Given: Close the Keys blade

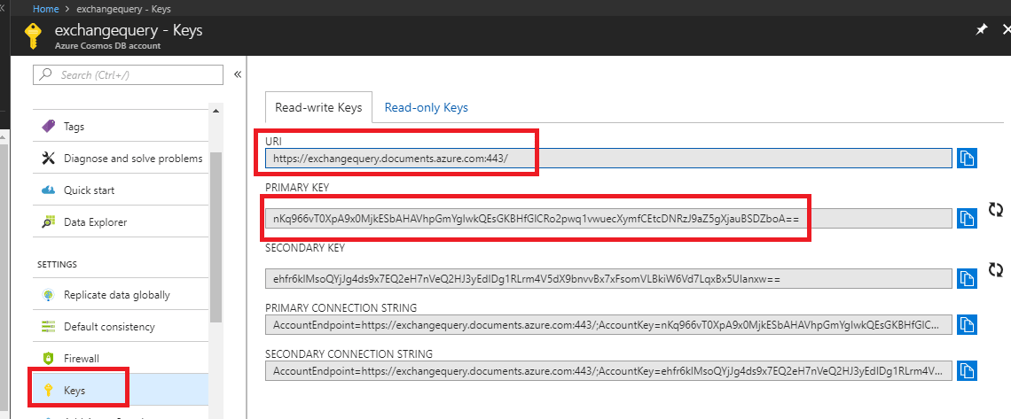Looking at the screenshot, I should [x=1006, y=30].
